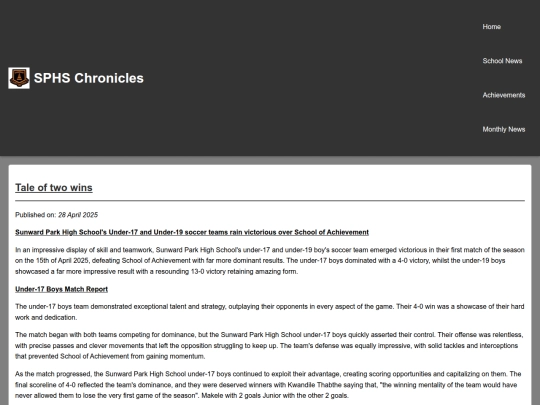This screenshot has width=540, height=405.
Task: Click the paragraph starting 'In an impressive display'
Action: (270, 261)
